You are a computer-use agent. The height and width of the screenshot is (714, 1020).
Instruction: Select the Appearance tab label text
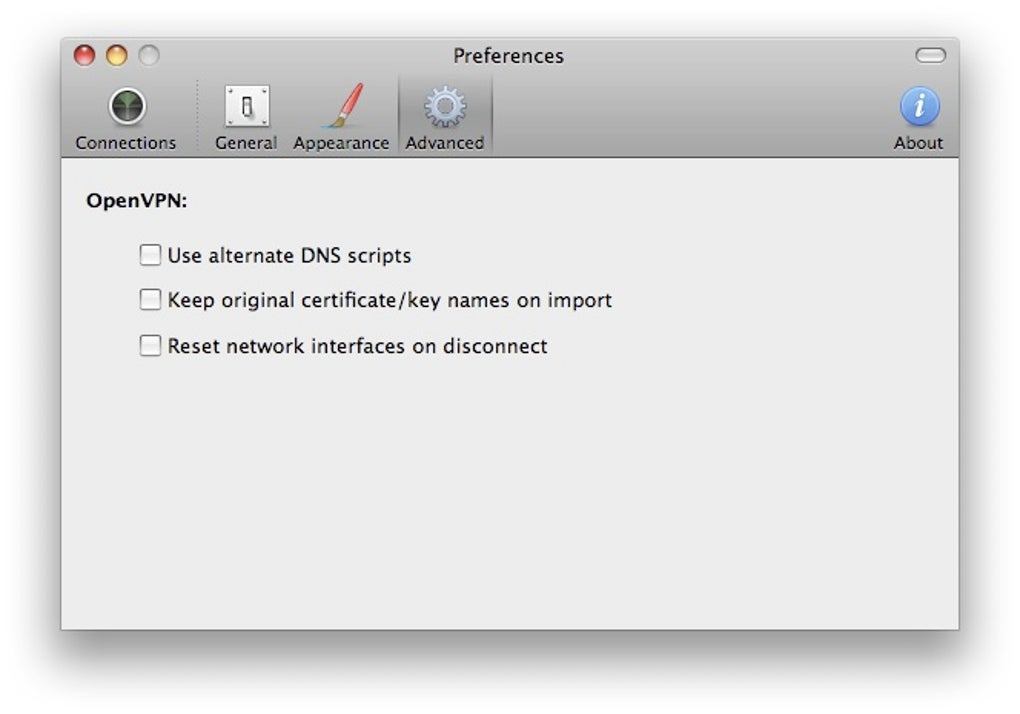[x=341, y=143]
